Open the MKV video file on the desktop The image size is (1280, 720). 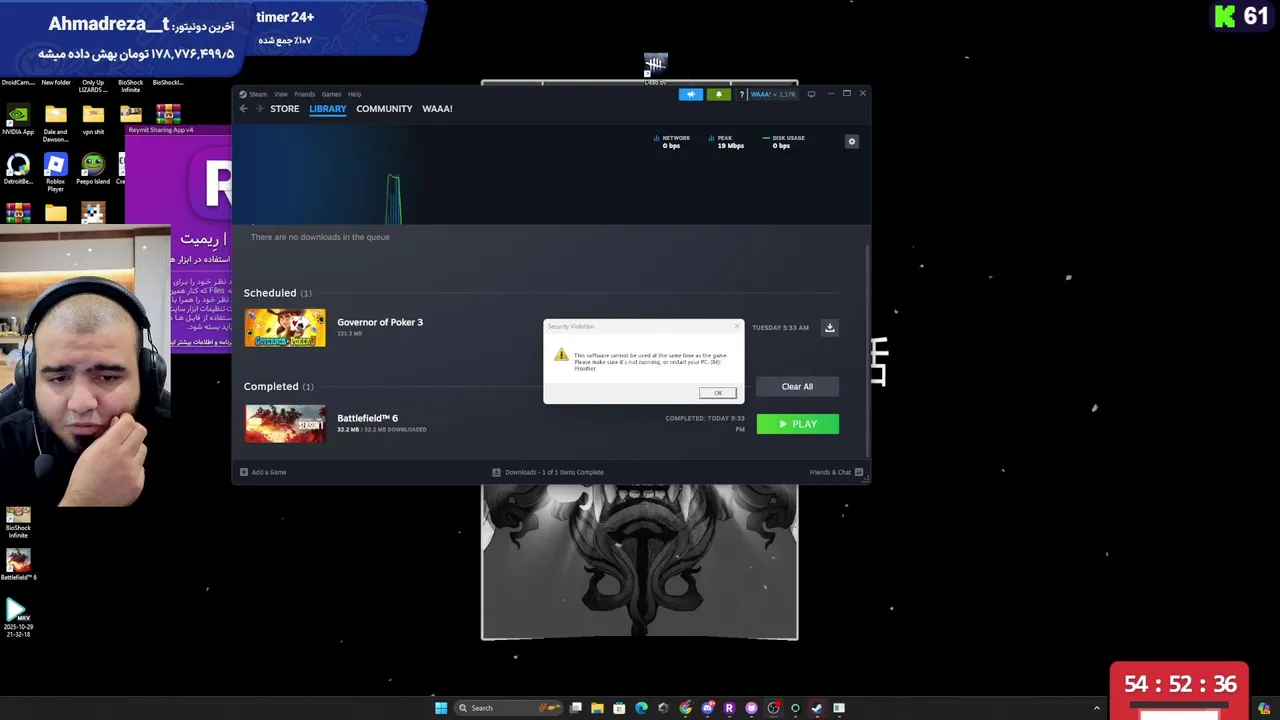pyautogui.click(x=18, y=618)
